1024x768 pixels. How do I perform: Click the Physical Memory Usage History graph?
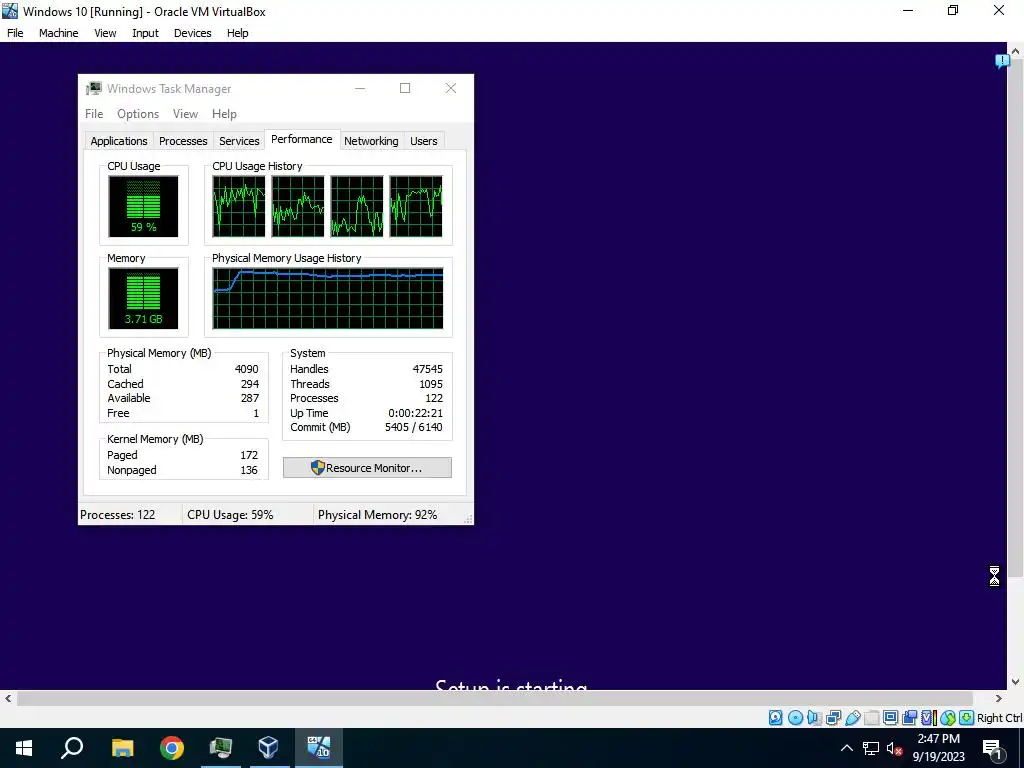(328, 298)
